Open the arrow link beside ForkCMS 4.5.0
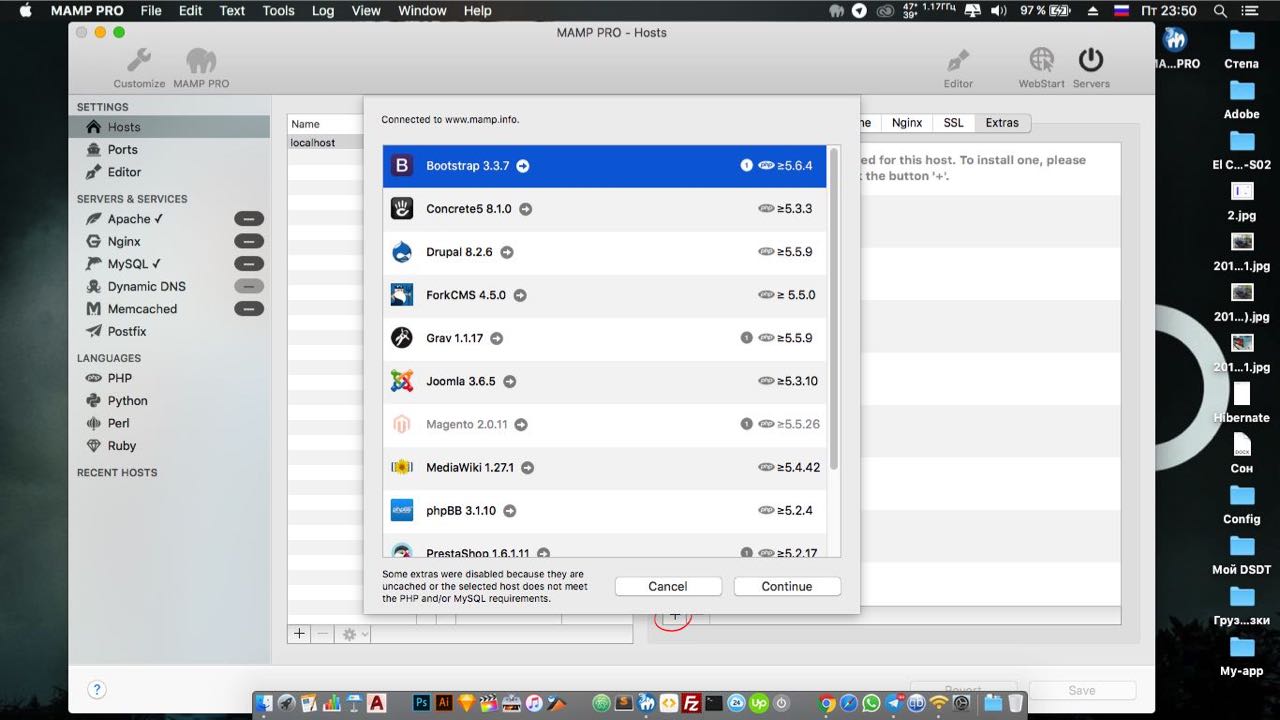The width and height of the screenshot is (1280, 720). 520,295
